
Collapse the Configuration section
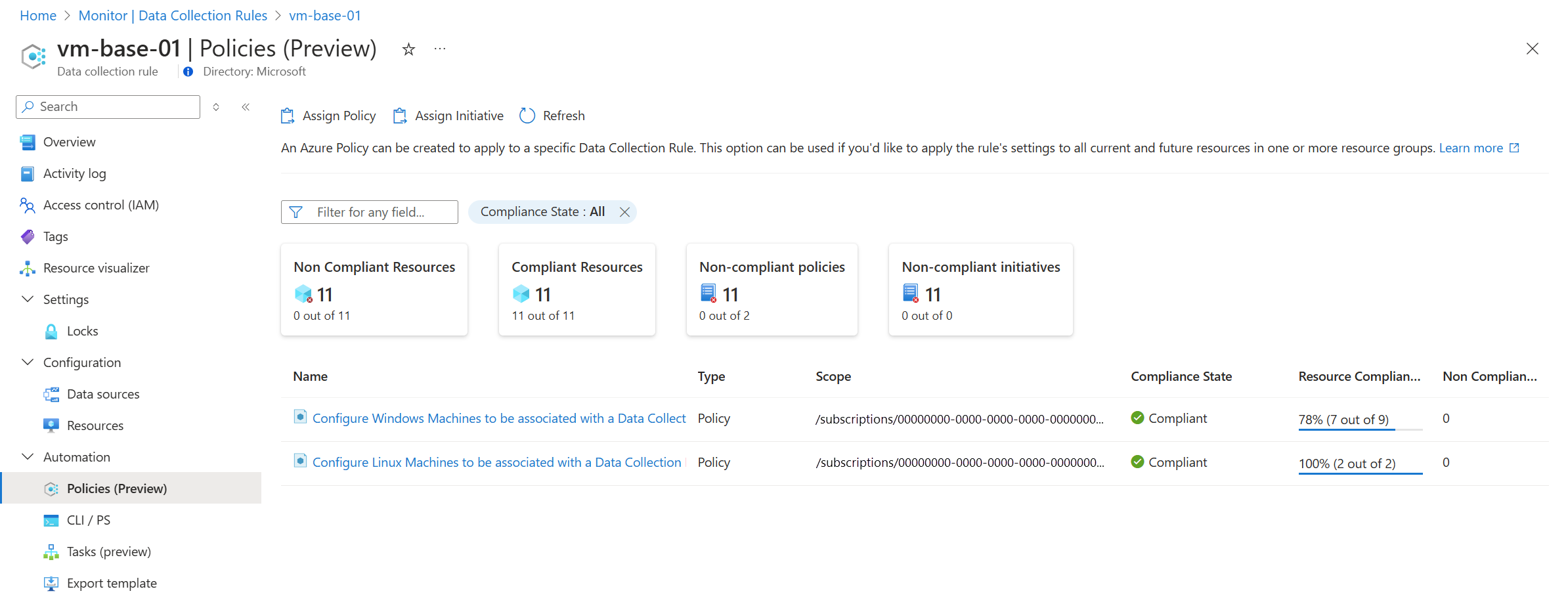coord(28,362)
